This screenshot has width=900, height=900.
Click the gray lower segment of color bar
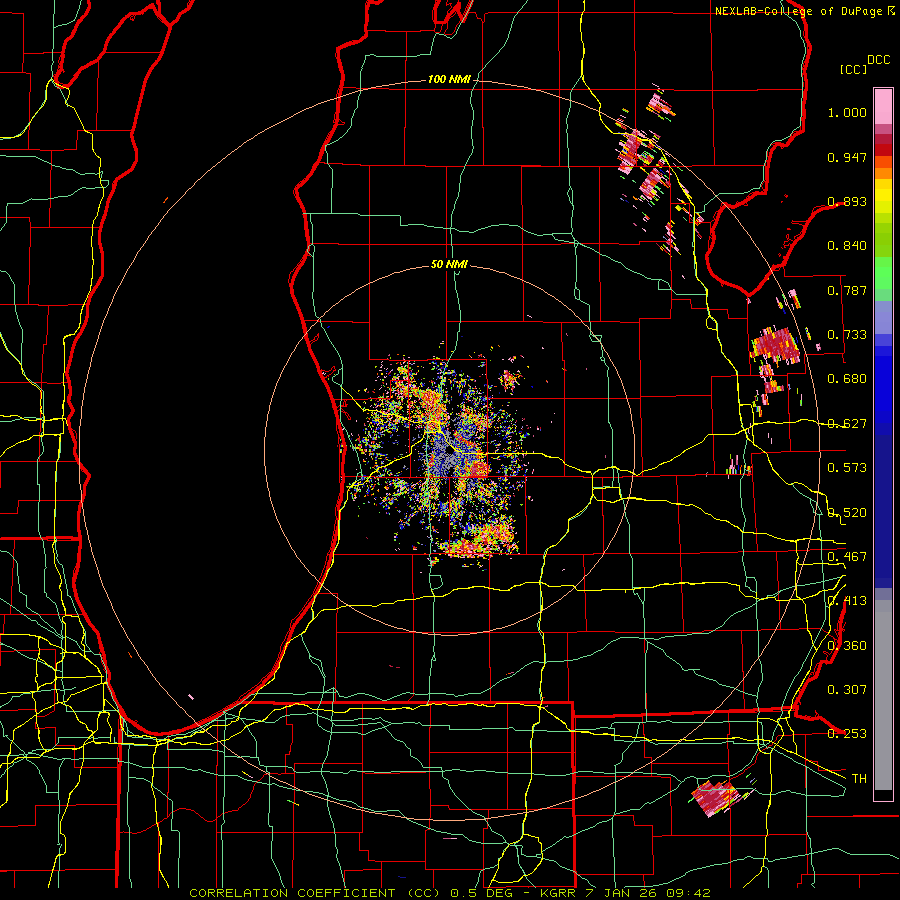coord(883,695)
